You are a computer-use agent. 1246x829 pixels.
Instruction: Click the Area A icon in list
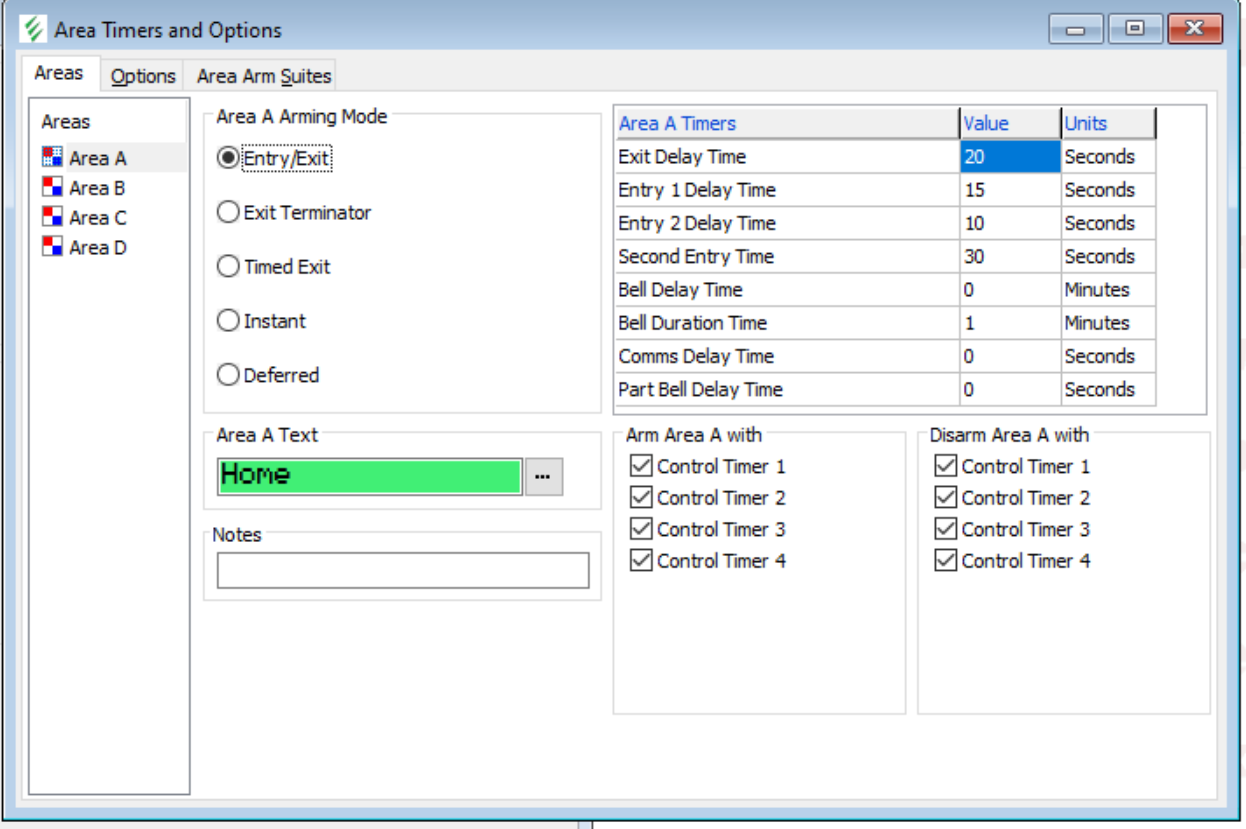tap(53, 158)
